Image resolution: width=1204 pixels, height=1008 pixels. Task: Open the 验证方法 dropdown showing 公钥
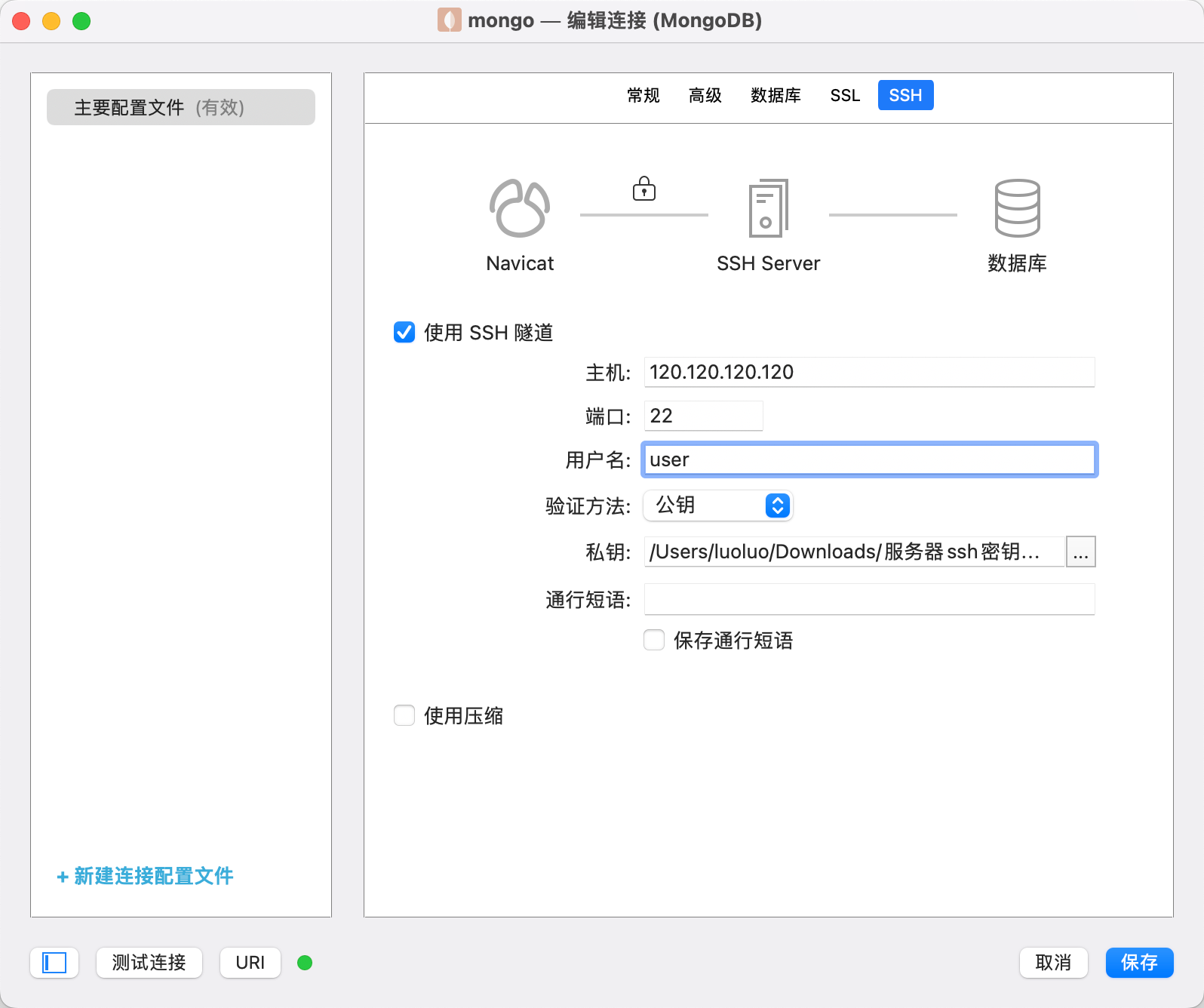pyautogui.click(x=717, y=506)
